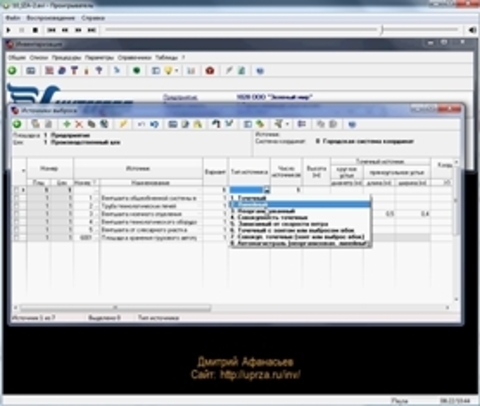Image resolution: width=480 pixels, height=406 pixels.
Task: Click the speaker volume icon in the player
Action: pyautogui.click(x=472, y=30)
